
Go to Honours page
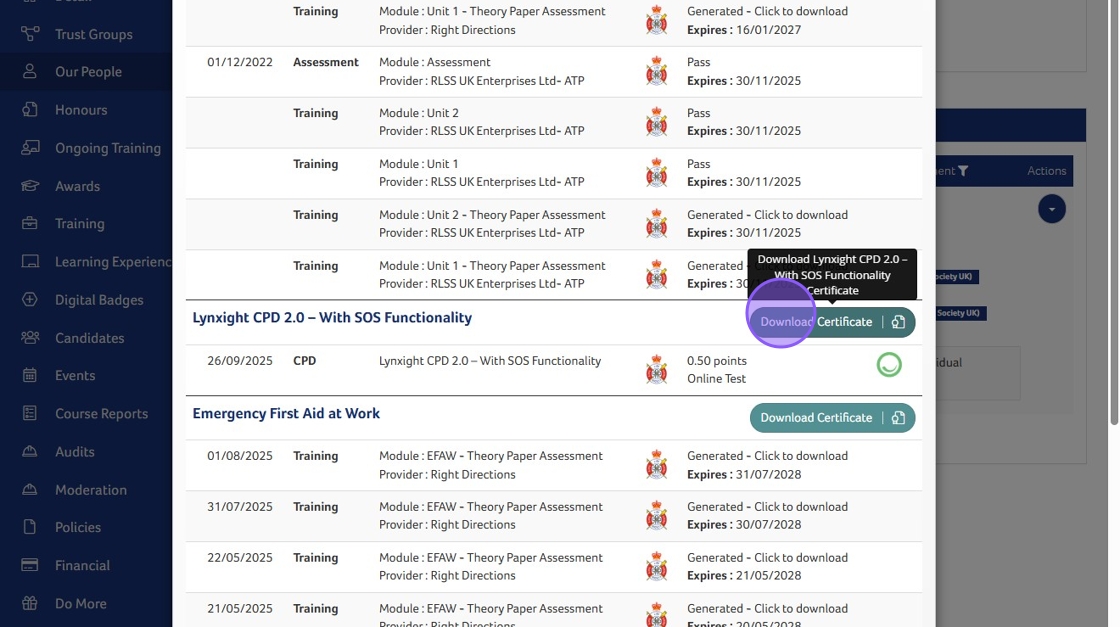(x=81, y=110)
